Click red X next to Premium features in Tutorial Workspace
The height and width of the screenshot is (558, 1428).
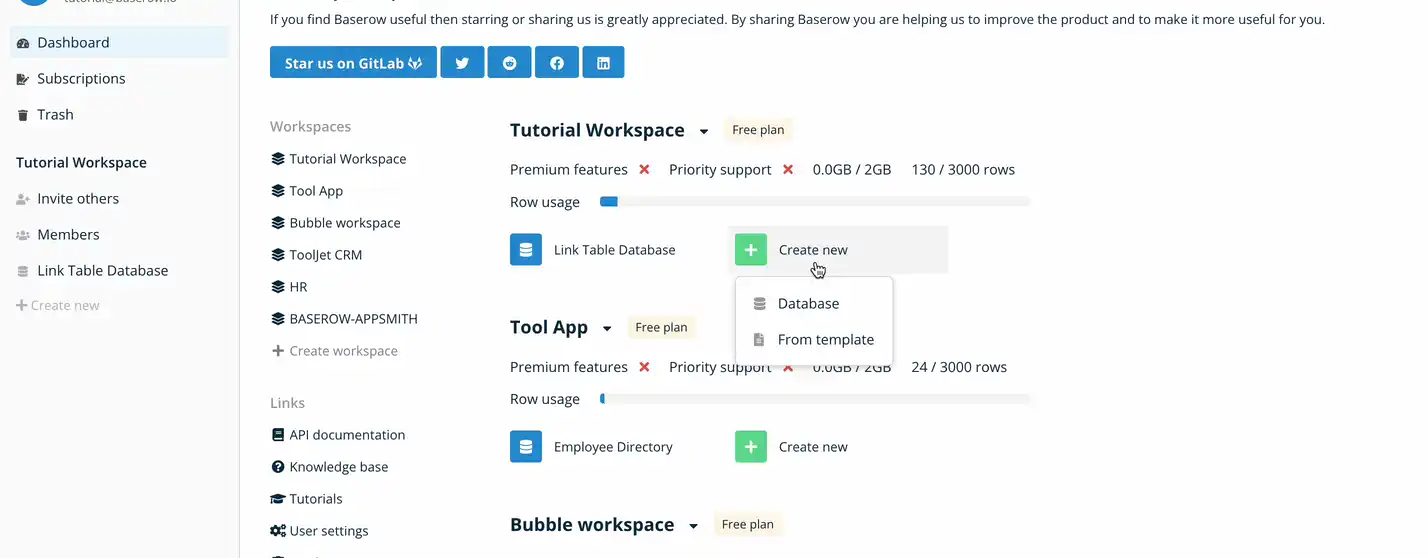[x=645, y=170]
